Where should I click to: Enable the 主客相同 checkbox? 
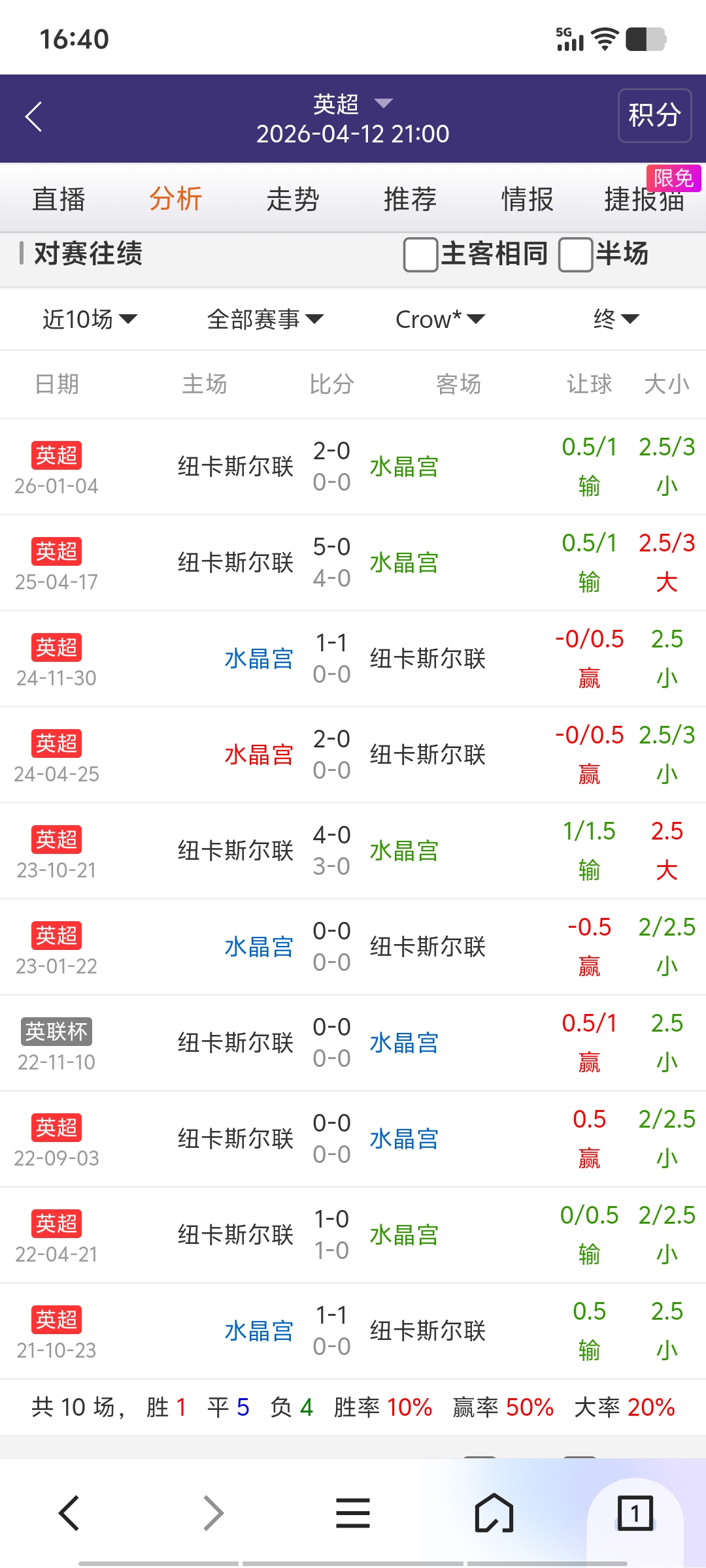click(x=420, y=254)
